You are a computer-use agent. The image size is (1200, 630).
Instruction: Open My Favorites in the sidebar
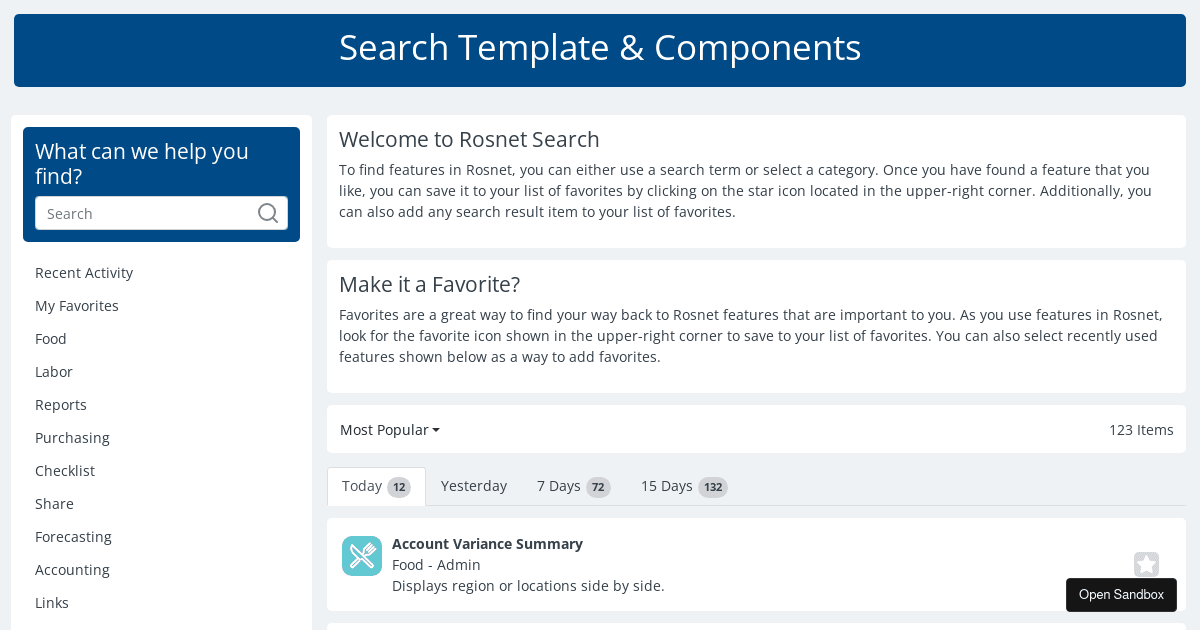(x=77, y=306)
